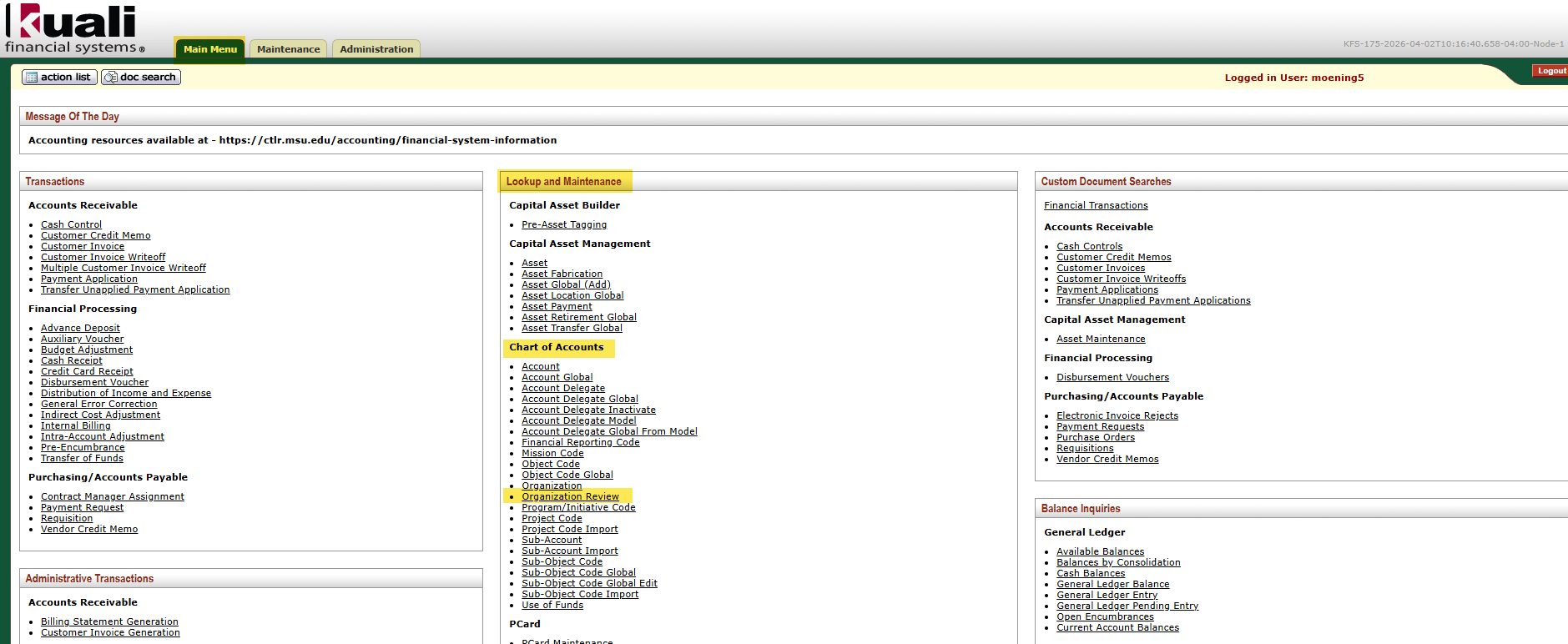Screen dimensions: 1568x644
Task: Switch to the Maintenance tab
Action: (288, 49)
